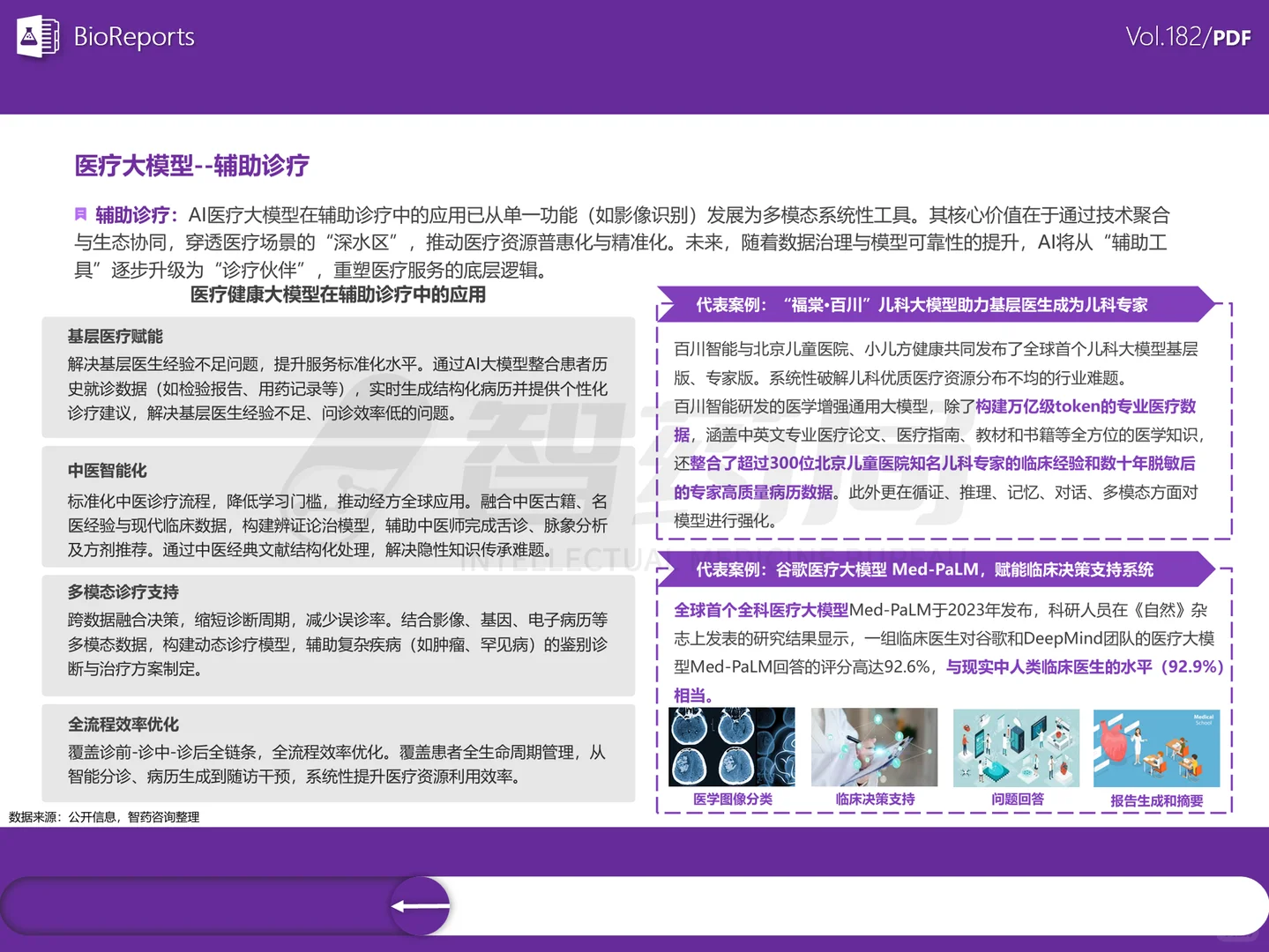The height and width of the screenshot is (952, 1269).
Task: Click the 数据来源 footer text
Action: coord(102,817)
